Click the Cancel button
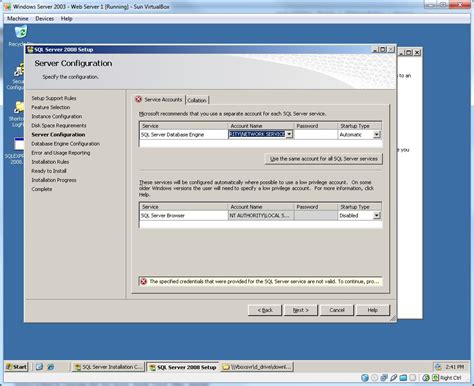Viewport: 474px width, 386px height. [x=337, y=310]
